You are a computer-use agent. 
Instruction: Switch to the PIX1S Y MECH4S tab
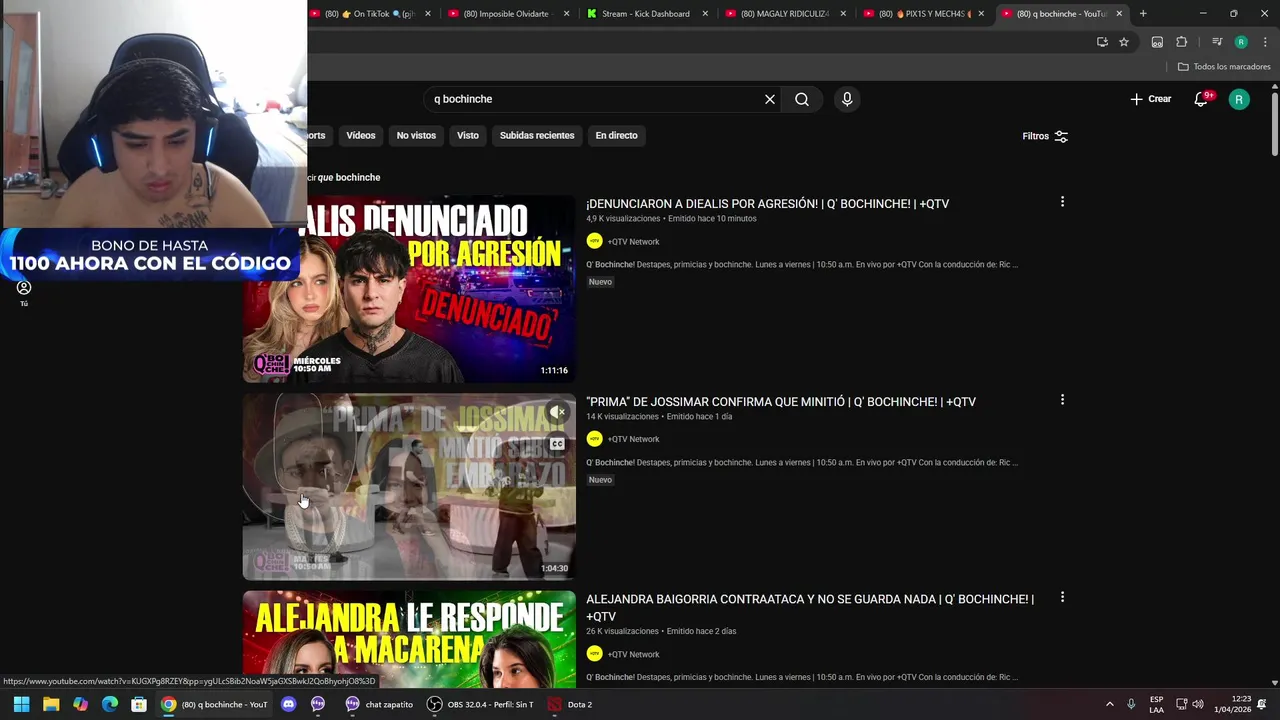point(923,14)
